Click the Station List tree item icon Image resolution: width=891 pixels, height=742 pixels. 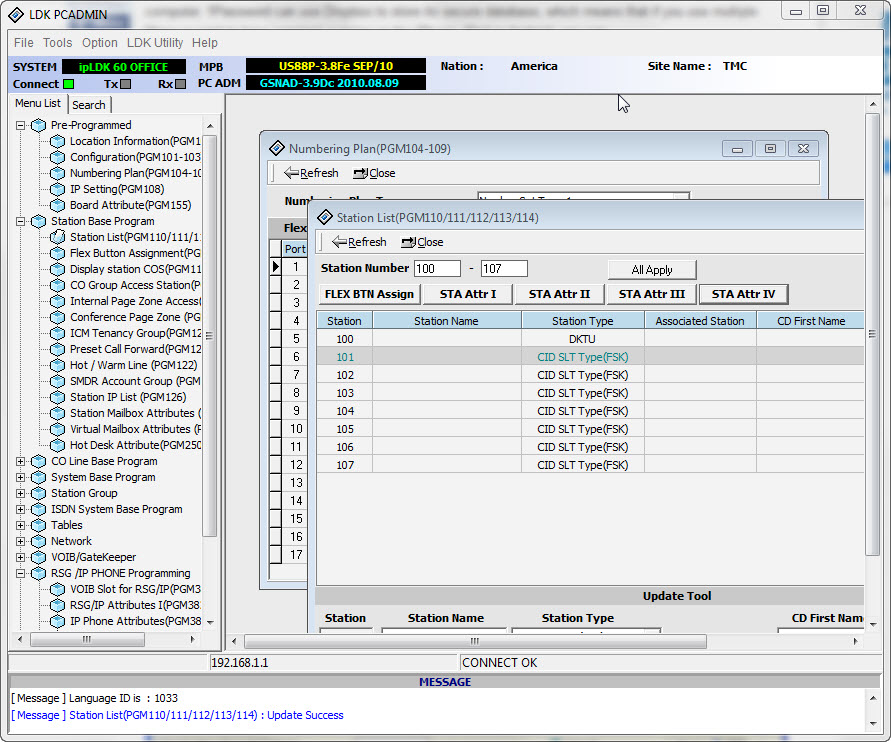click(x=58, y=237)
